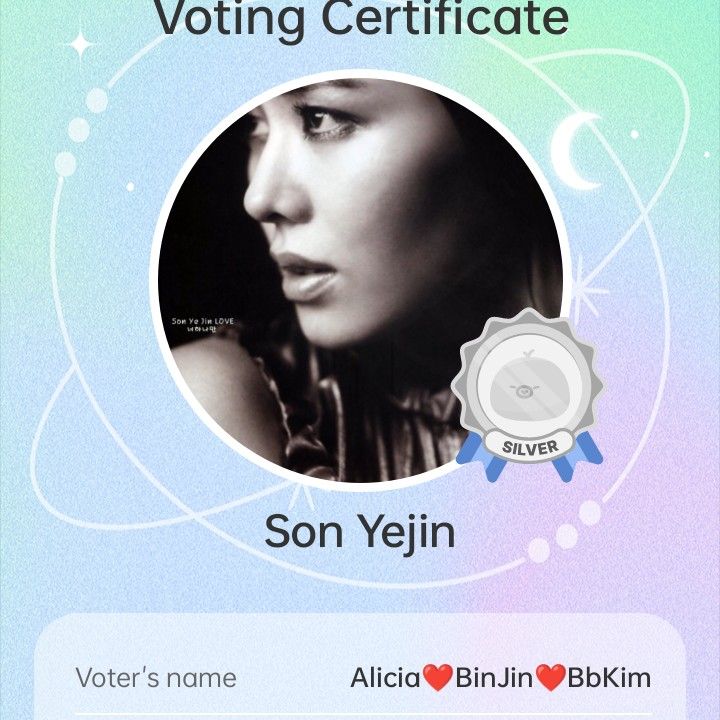Screen dimensions: 720x720
Task: Tap the first red heart after Alicia
Action: pyautogui.click(x=437, y=677)
